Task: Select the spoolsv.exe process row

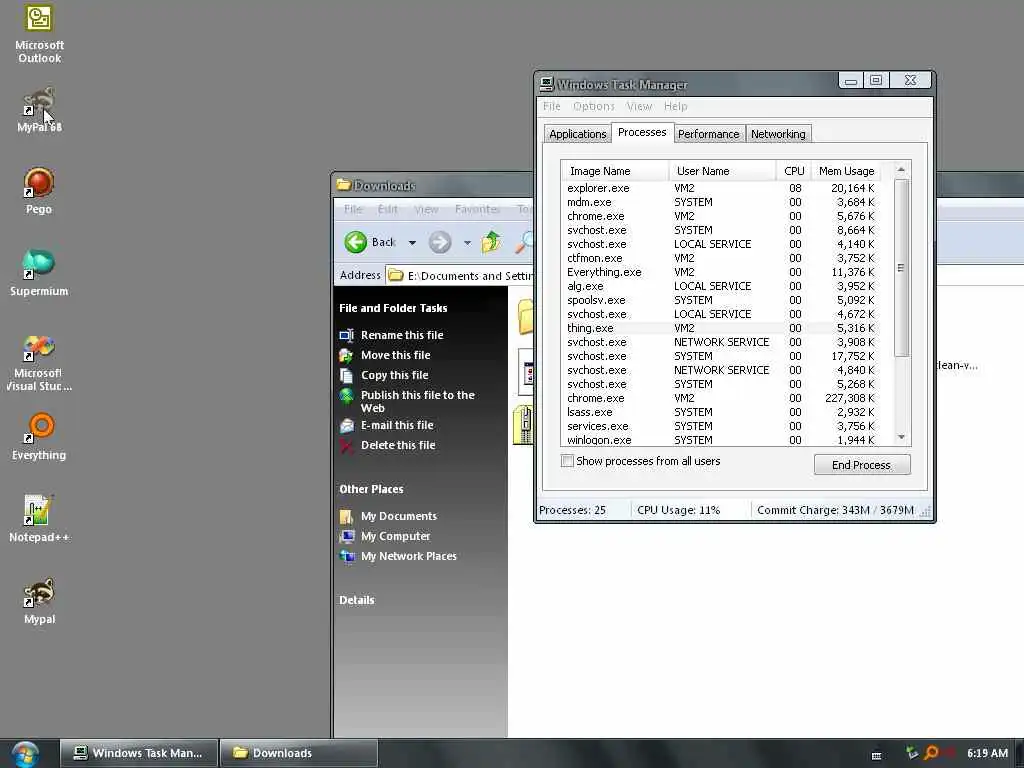Action: [x=722, y=300]
